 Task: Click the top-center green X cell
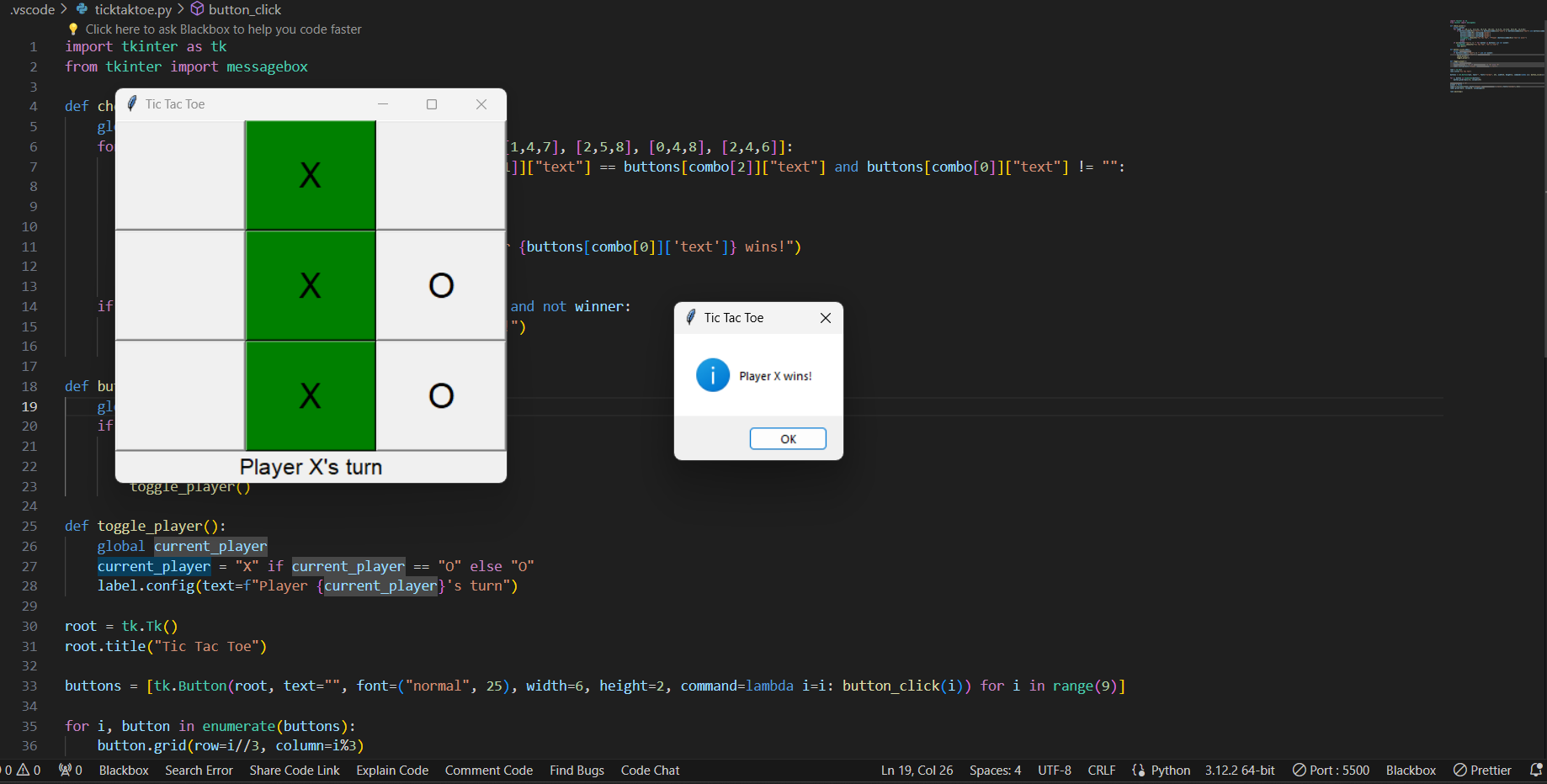(311, 175)
